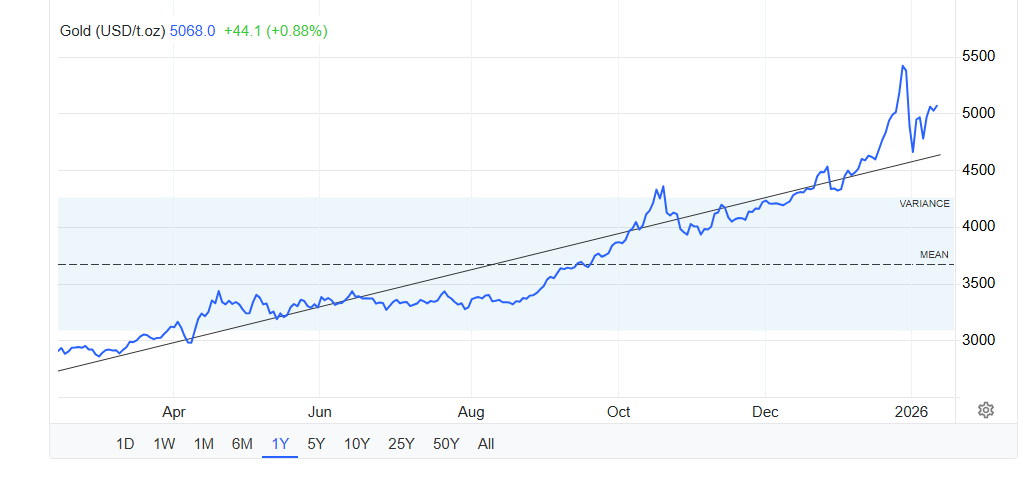Show the 25Y price history
Viewport: 1030px width, 495px height.
[x=401, y=444]
